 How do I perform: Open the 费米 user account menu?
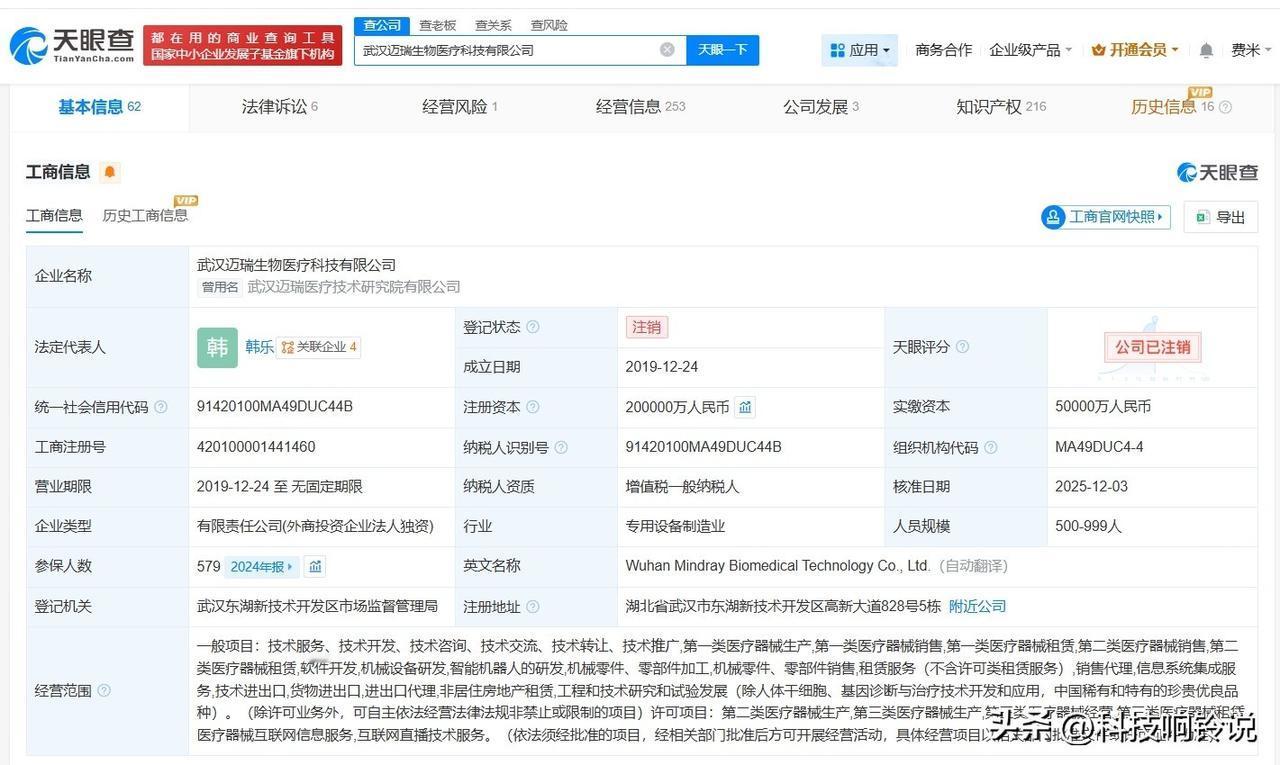pos(1251,50)
